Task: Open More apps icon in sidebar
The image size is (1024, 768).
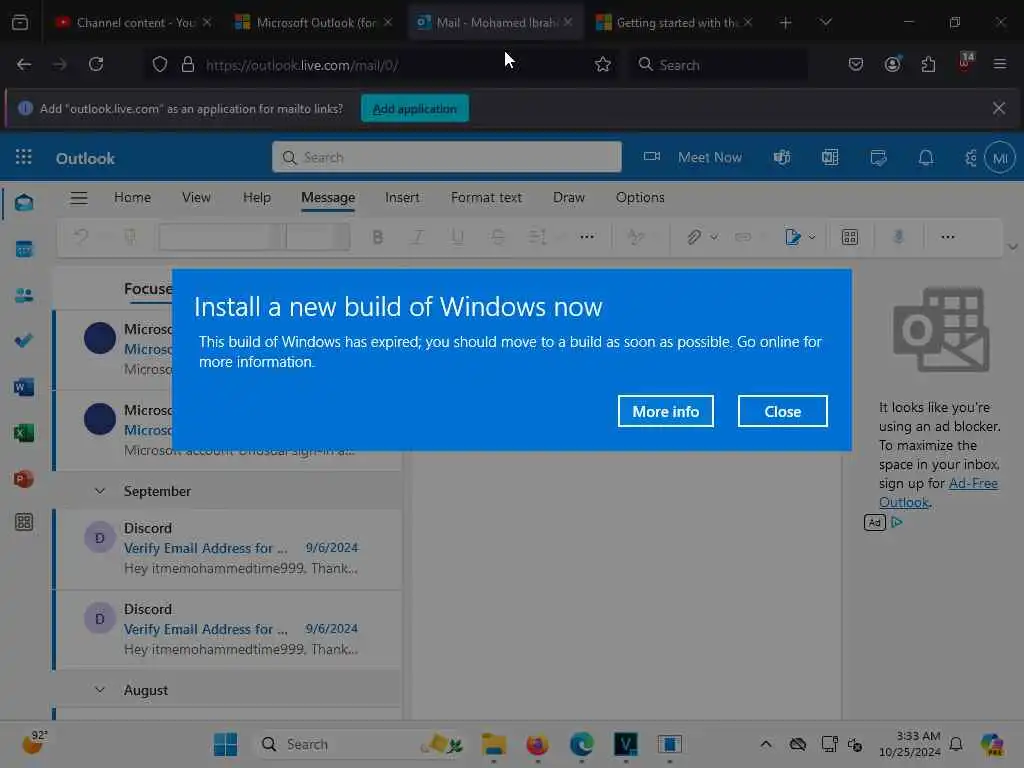Action: [x=24, y=522]
